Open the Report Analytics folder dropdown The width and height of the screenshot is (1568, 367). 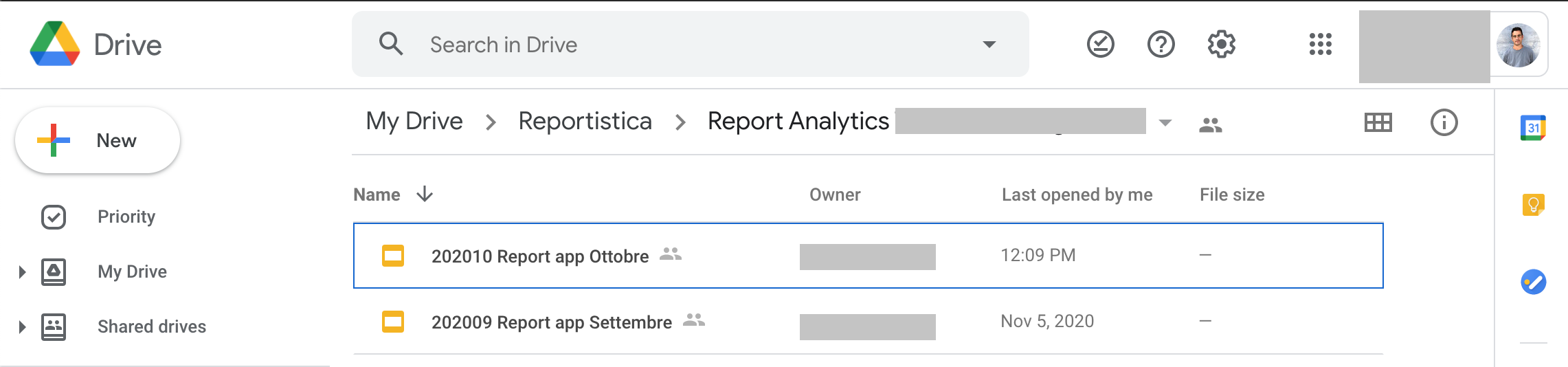coord(1165,123)
